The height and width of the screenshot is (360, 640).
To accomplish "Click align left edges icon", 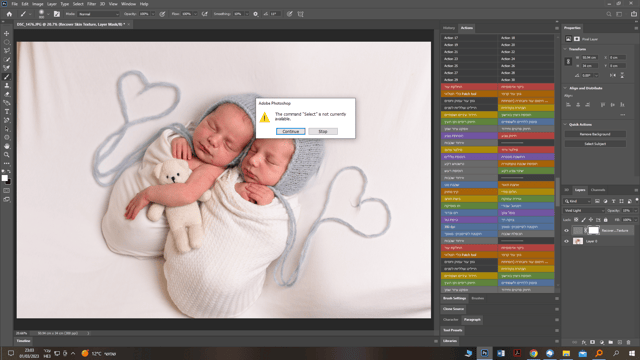I will tap(569, 104).
